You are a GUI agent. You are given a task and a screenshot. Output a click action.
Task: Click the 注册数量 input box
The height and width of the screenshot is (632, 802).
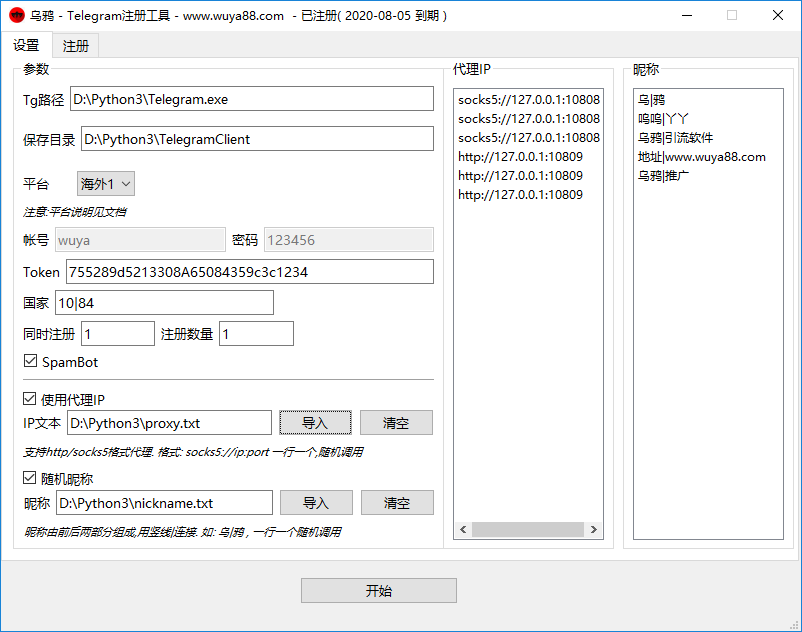[x=256, y=333]
